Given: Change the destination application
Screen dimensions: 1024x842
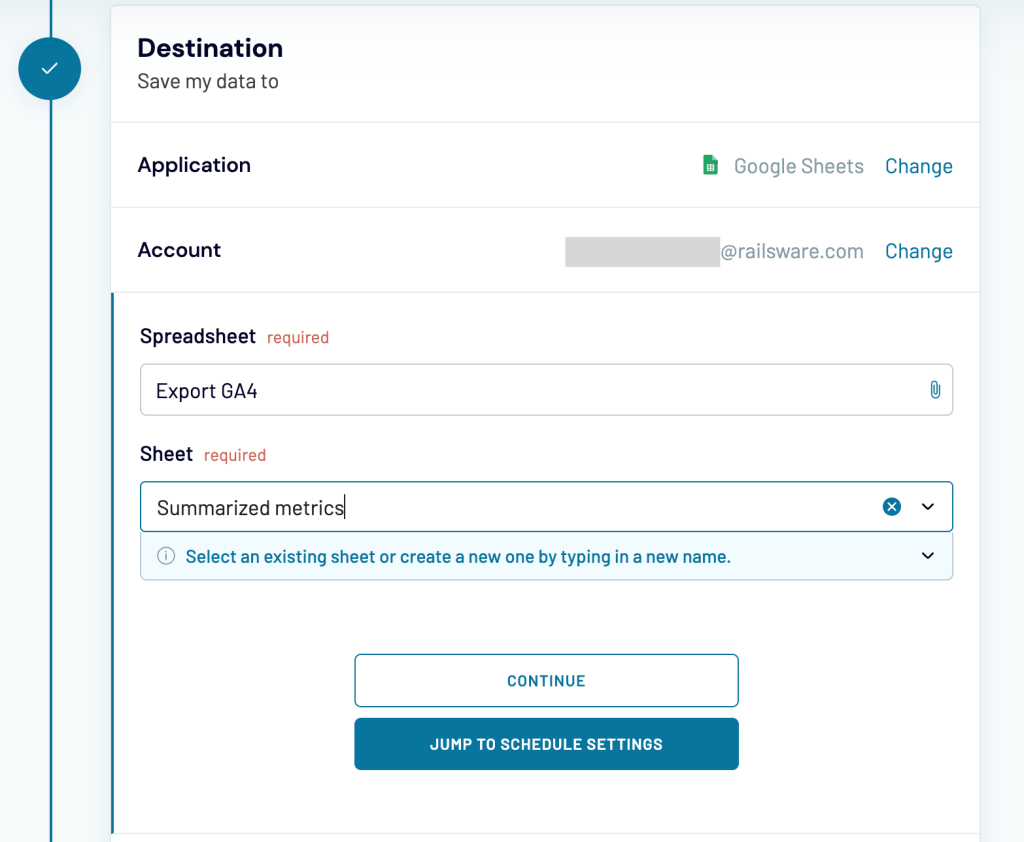Looking at the screenshot, I should click(x=918, y=166).
